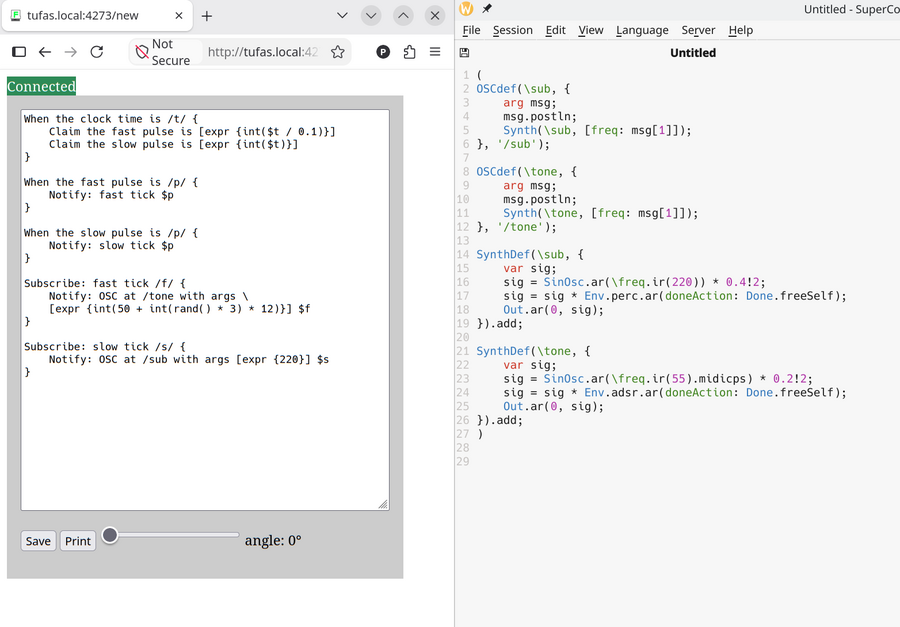Click the textarea resize grip handle
The width and height of the screenshot is (900, 627).
coord(383,504)
